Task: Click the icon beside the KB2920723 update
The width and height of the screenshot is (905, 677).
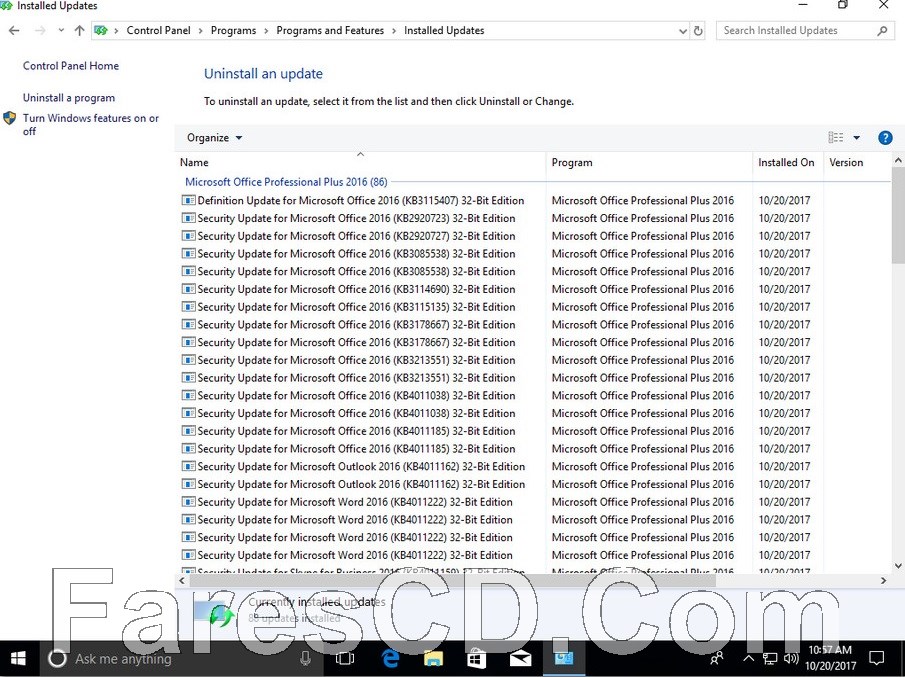Action: point(188,218)
